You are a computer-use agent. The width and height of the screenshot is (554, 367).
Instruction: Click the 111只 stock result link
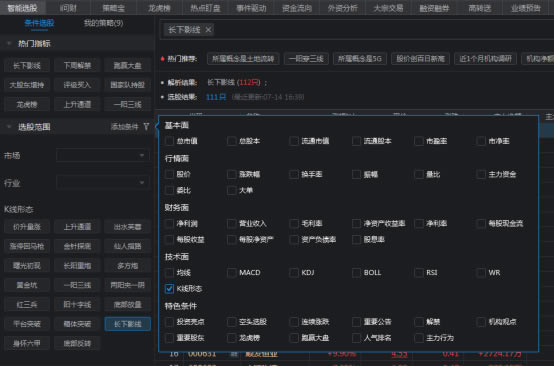pyautogui.click(x=216, y=97)
